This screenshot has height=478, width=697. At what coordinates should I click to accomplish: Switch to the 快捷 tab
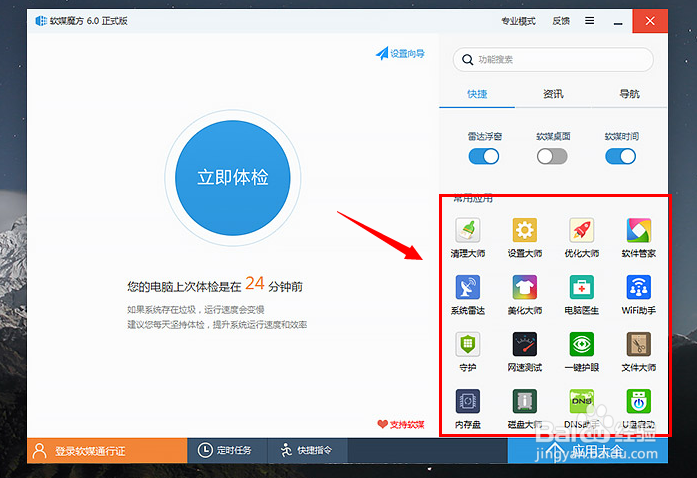point(477,94)
